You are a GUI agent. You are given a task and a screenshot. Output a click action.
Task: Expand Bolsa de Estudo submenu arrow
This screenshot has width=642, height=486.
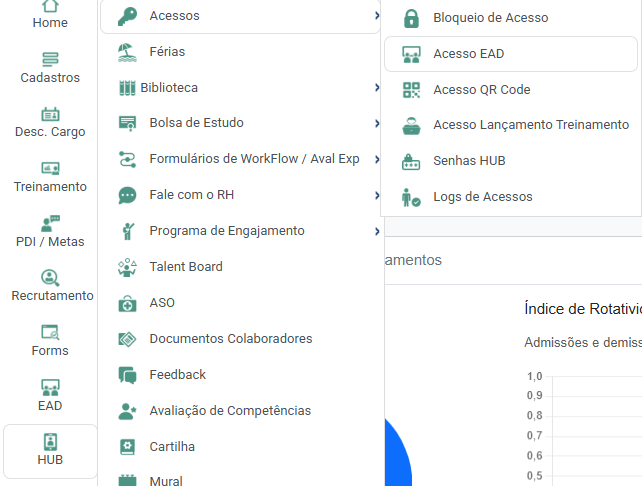point(376,123)
